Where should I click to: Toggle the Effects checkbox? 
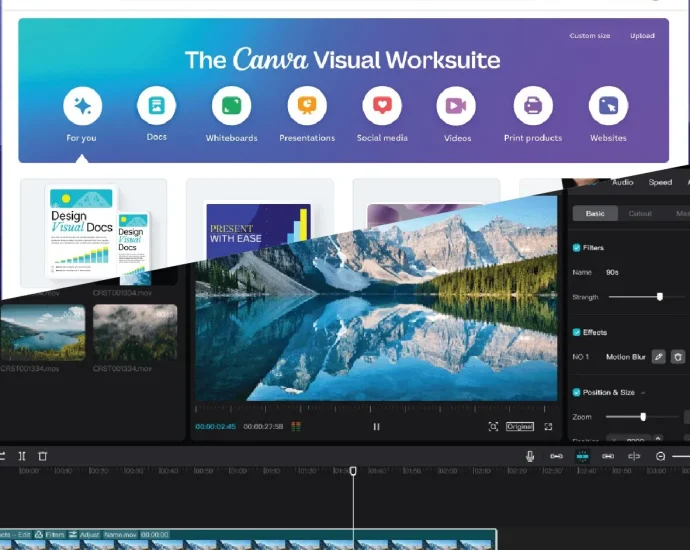point(576,332)
